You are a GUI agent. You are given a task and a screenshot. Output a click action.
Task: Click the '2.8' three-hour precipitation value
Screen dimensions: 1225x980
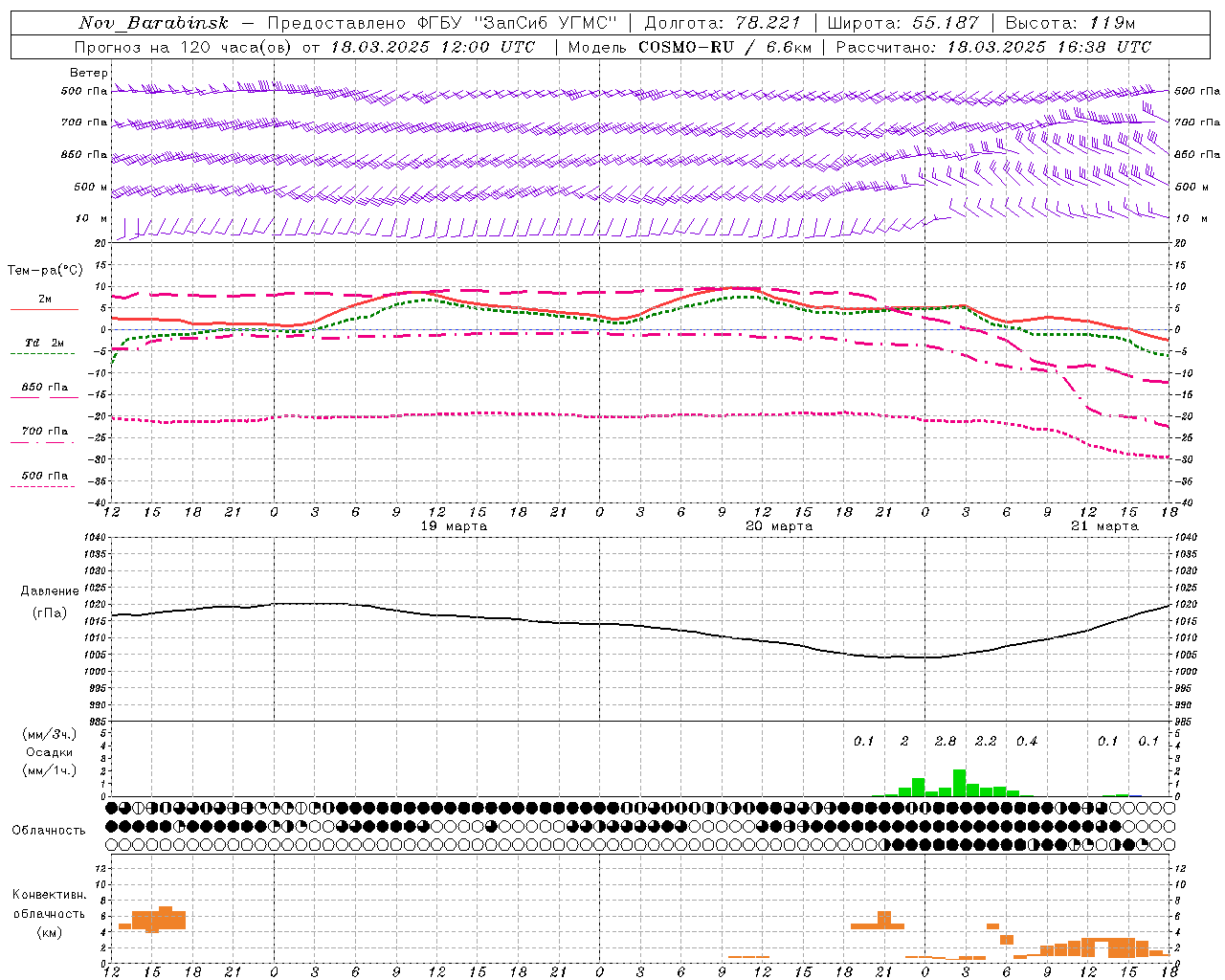click(x=946, y=741)
